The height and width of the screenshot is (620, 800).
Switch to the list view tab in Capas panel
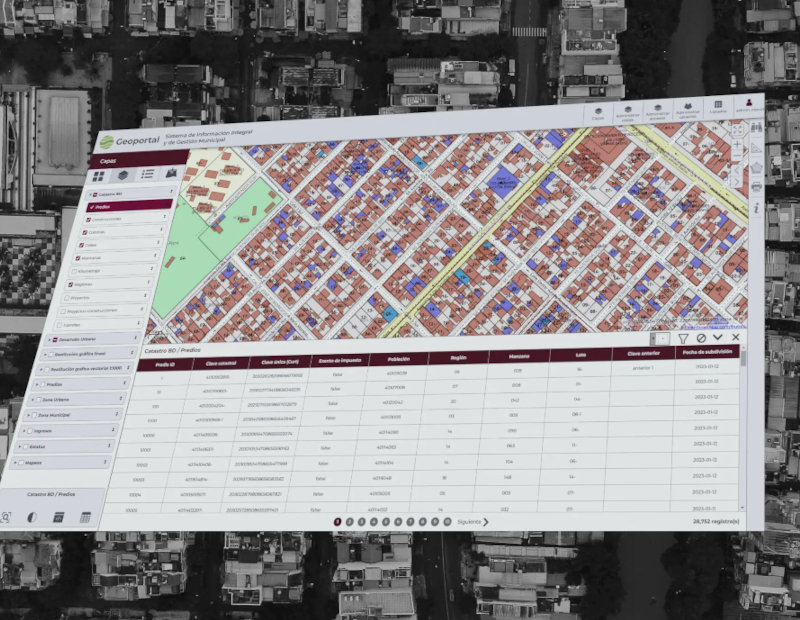[148, 174]
